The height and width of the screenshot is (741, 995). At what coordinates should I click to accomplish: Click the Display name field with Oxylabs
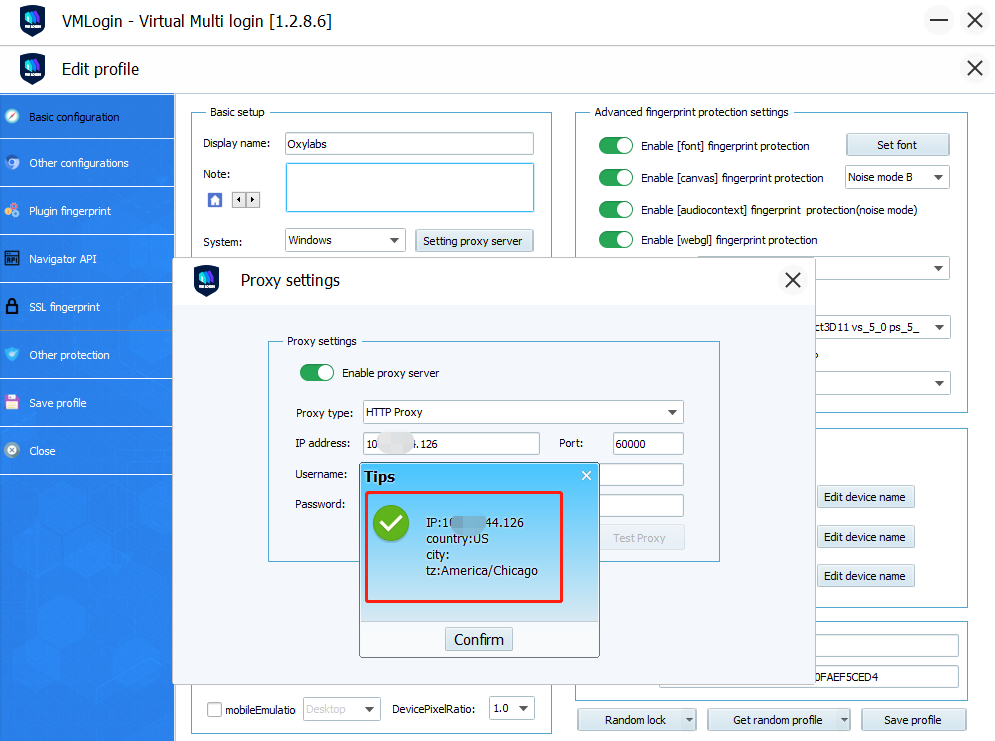click(x=409, y=143)
